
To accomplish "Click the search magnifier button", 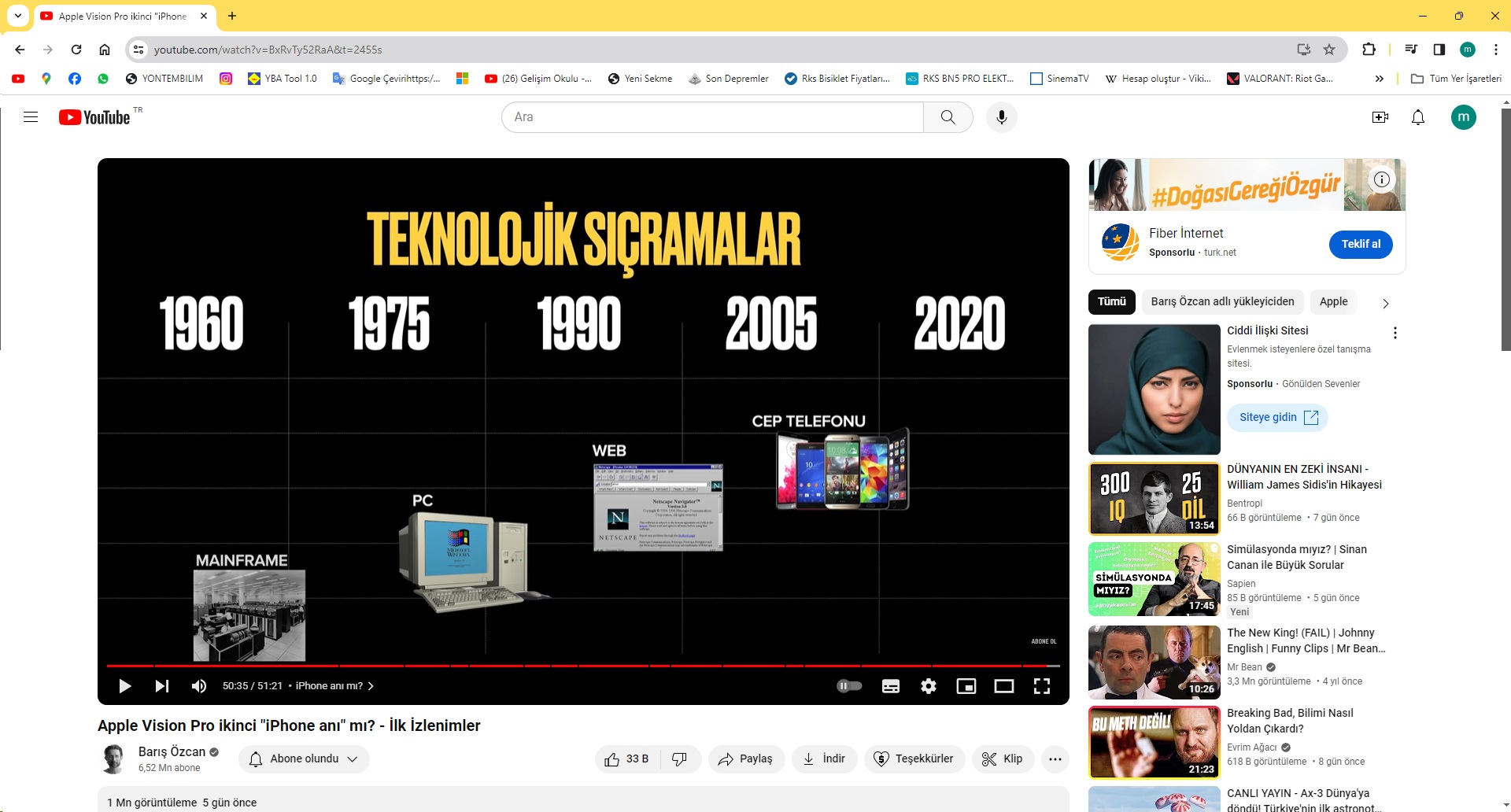I will pyautogui.click(x=948, y=117).
